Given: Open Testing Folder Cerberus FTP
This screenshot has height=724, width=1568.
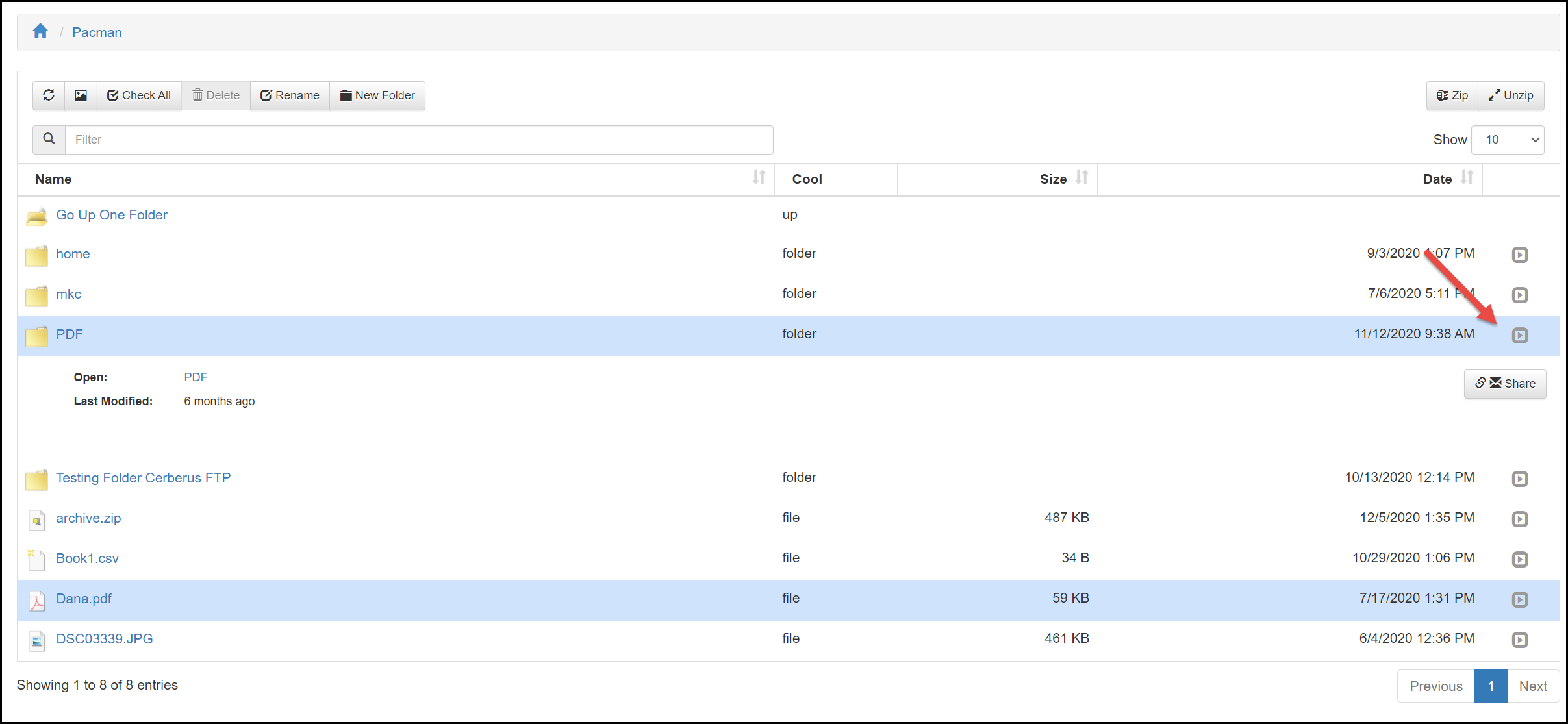Looking at the screenshot, I should pyautogui.click(x=144, y=478).
